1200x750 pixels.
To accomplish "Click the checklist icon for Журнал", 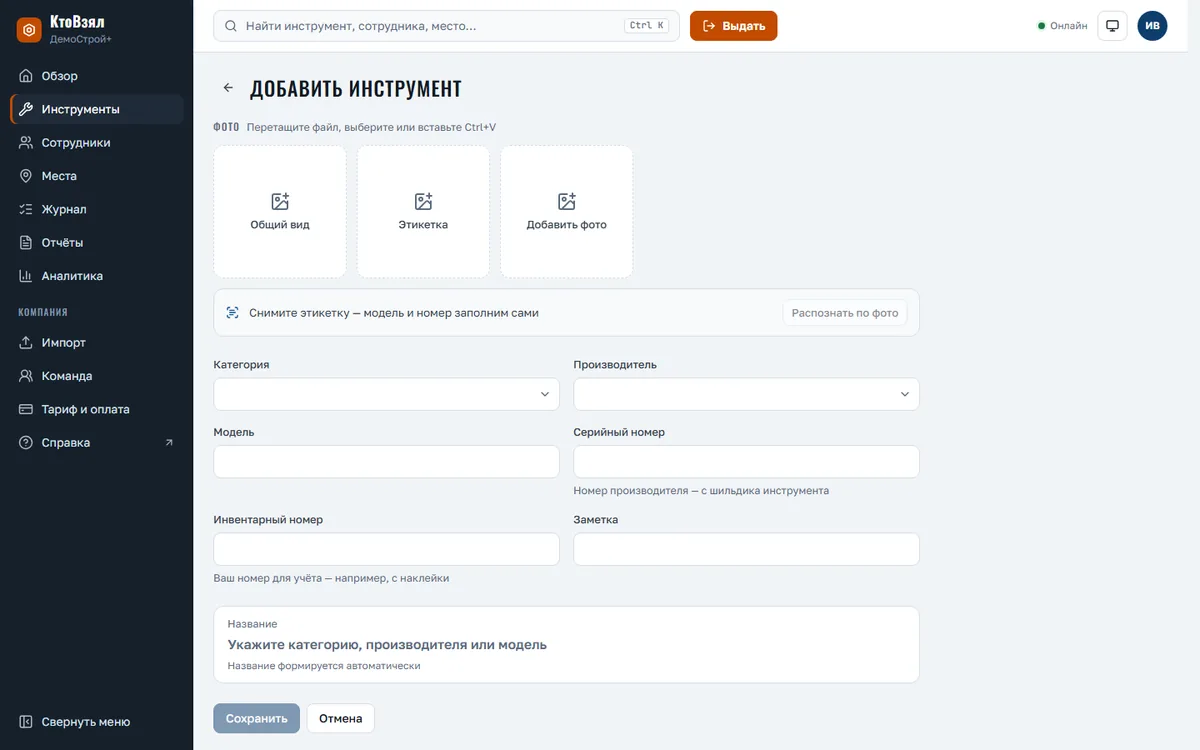I will point(26,209).
